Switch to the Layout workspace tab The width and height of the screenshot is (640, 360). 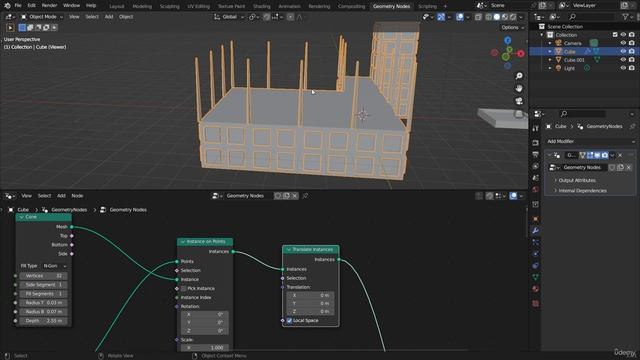click(x=117, y=6)
